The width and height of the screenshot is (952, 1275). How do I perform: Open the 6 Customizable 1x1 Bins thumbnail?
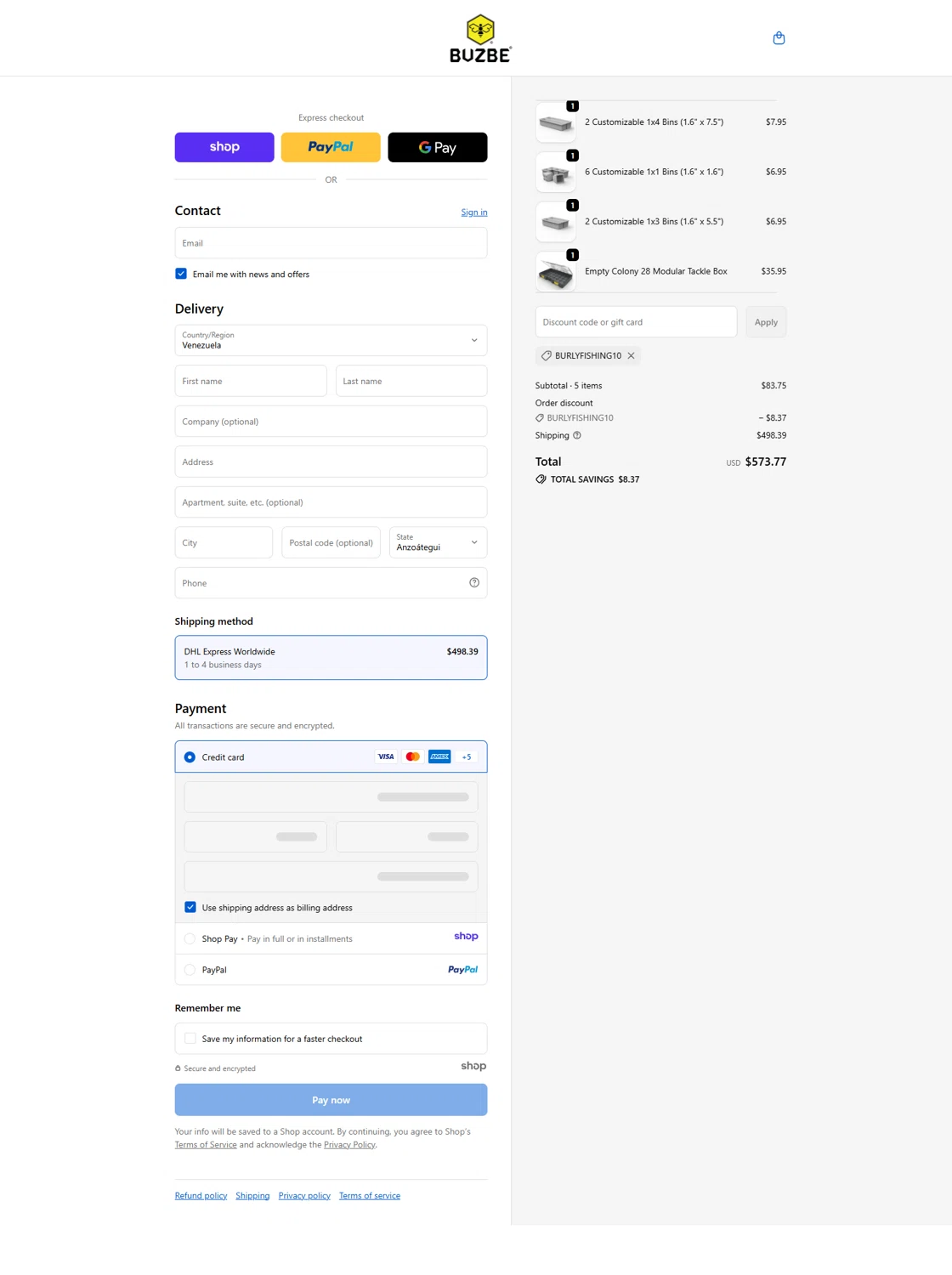click(556, 173)
